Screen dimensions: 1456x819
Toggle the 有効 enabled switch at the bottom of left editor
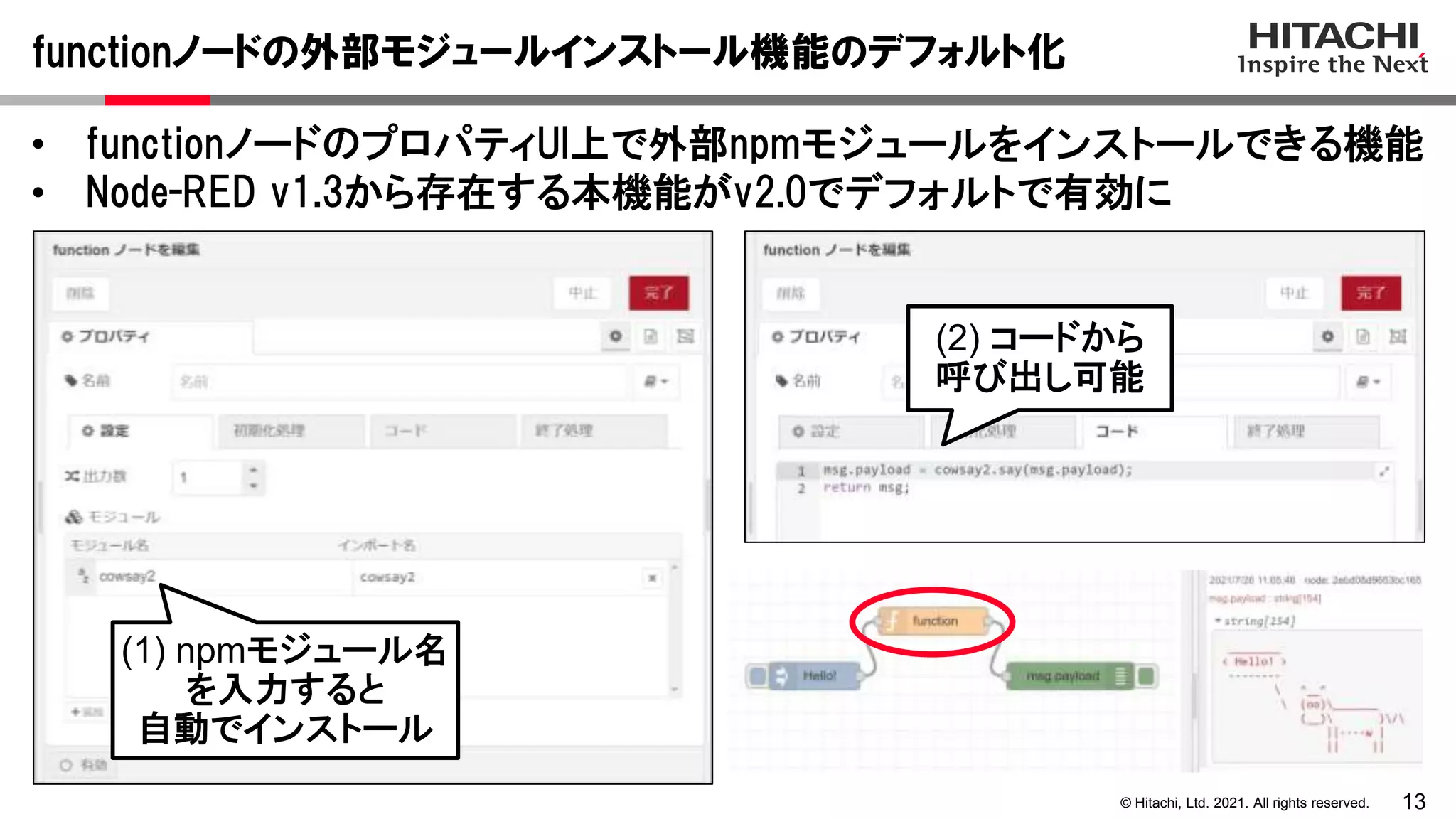pos(82,765)
